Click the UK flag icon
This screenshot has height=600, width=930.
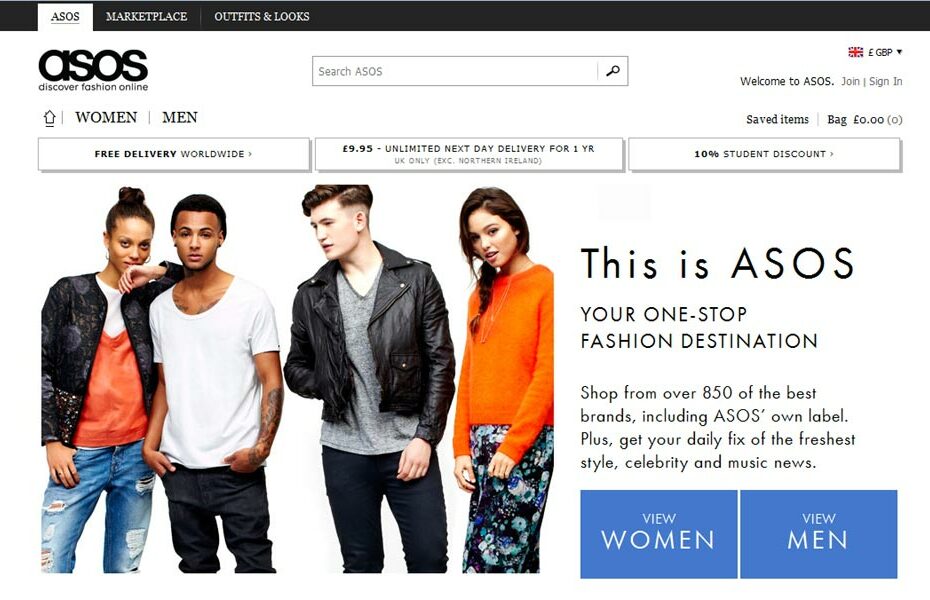click(x=855, y=52)
